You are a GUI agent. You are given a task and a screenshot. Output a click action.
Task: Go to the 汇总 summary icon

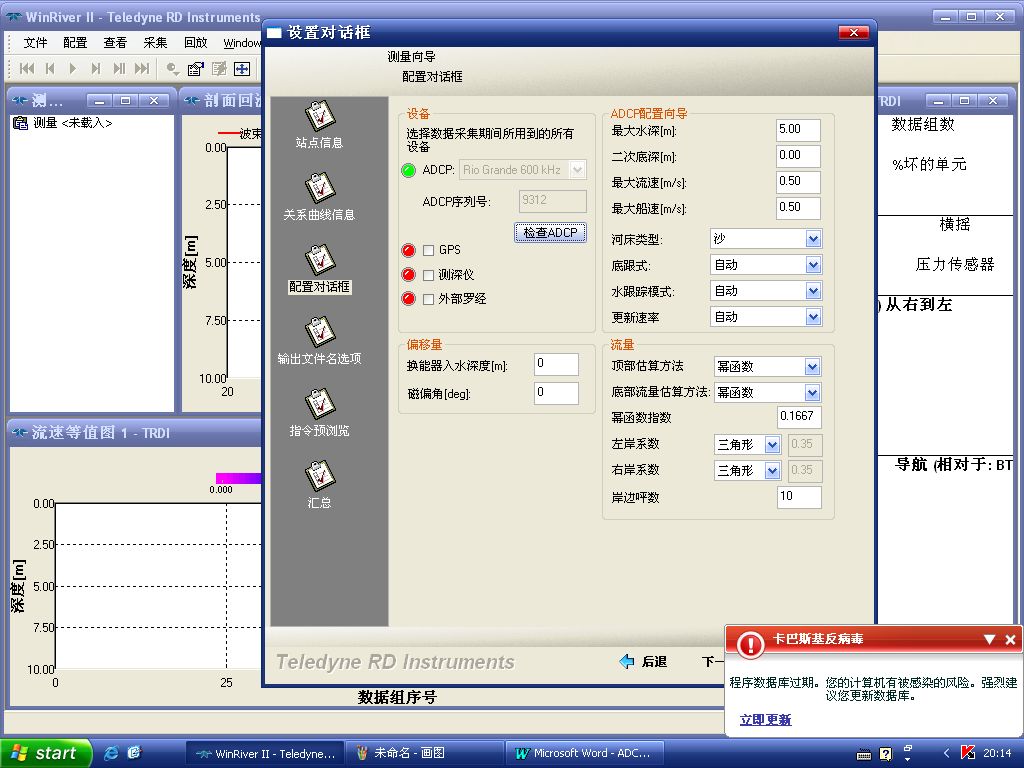pyautogui.click(x=319, y=476)
